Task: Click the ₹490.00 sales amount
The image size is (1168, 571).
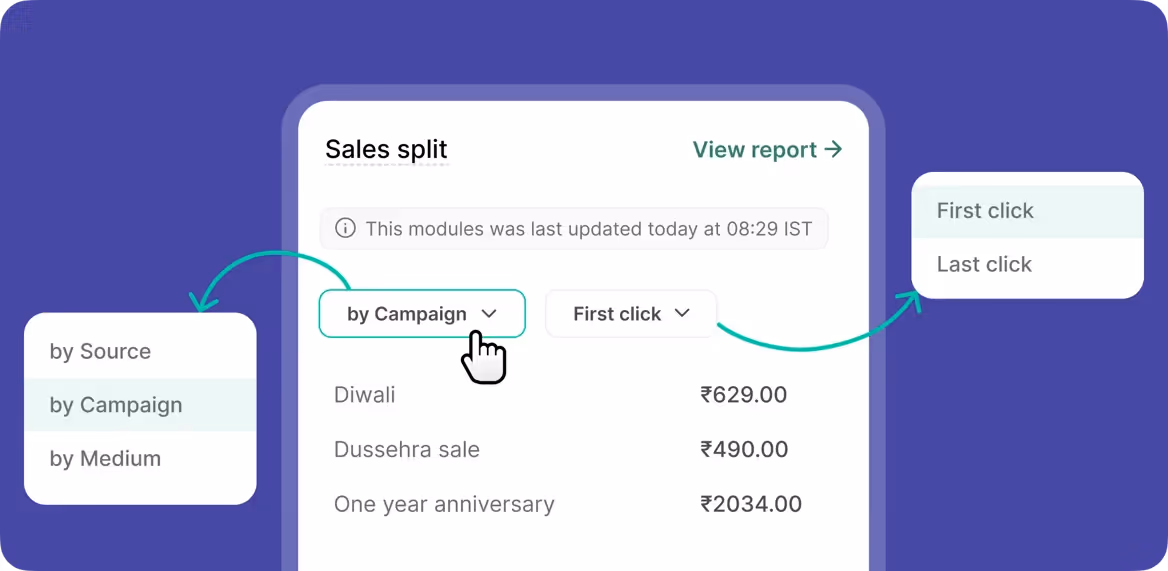Action: click(744, 450)
